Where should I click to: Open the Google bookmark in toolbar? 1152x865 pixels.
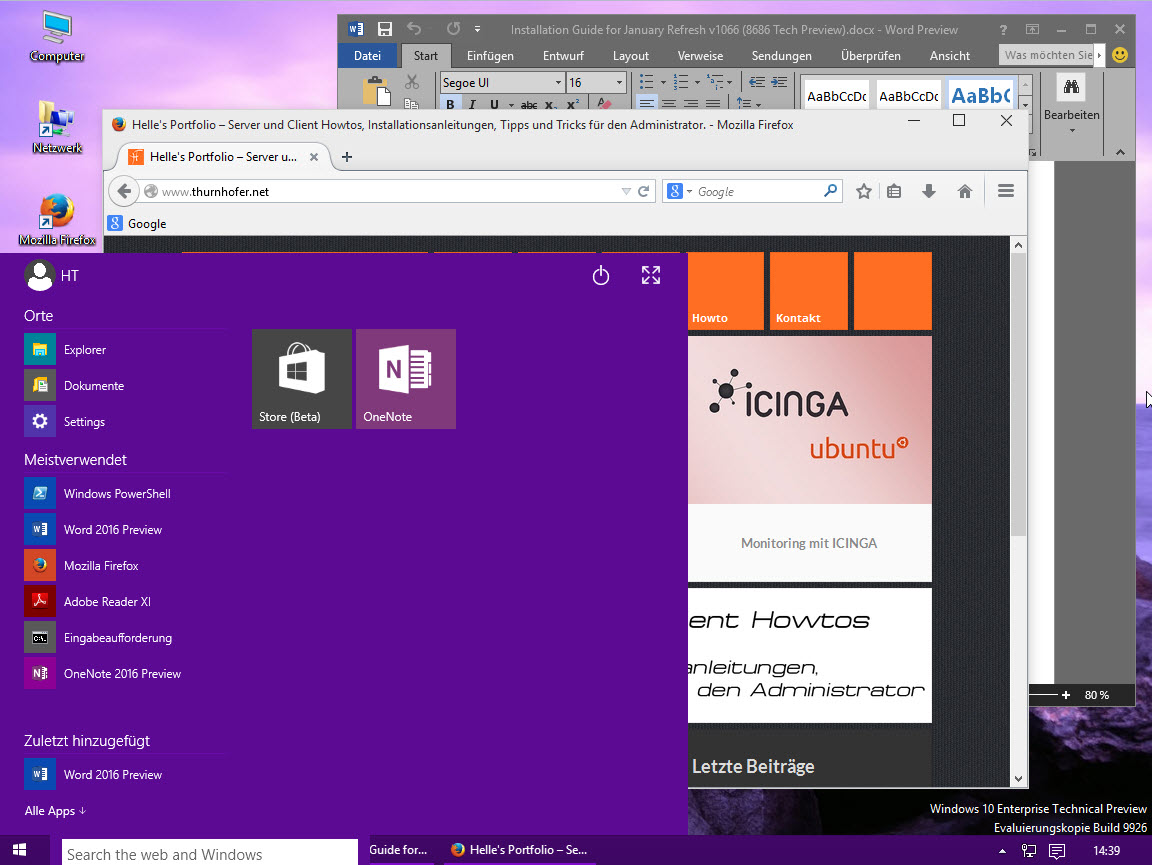coord(137,223)
